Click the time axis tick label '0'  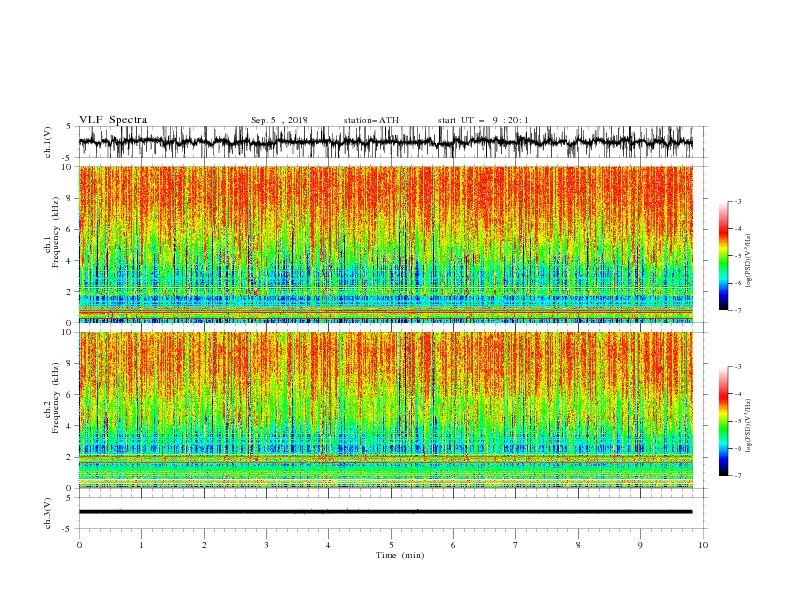pyautogui.click(x=79, y=545)
